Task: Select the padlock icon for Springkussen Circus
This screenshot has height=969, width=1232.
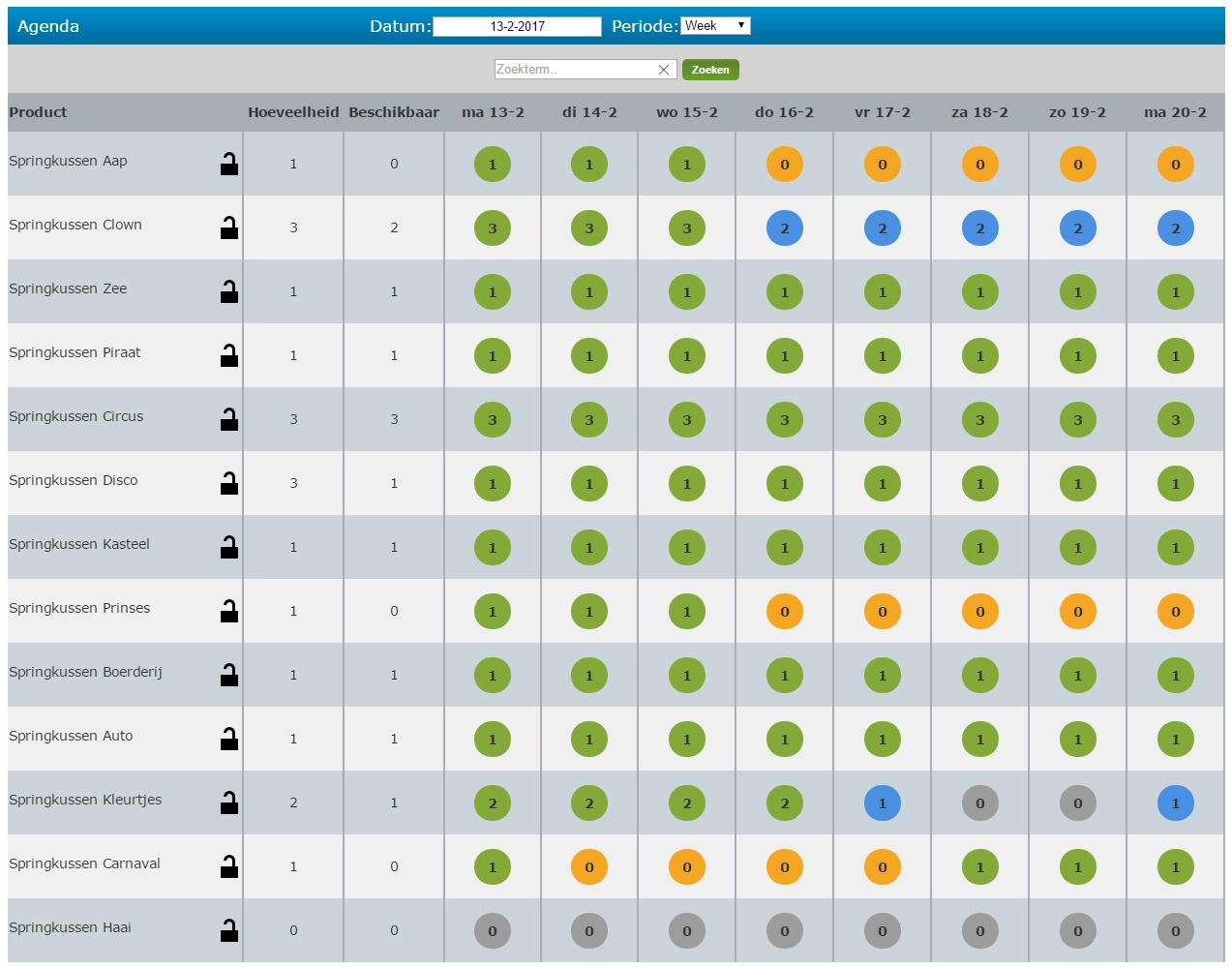Action: click(x=228, y=419)
